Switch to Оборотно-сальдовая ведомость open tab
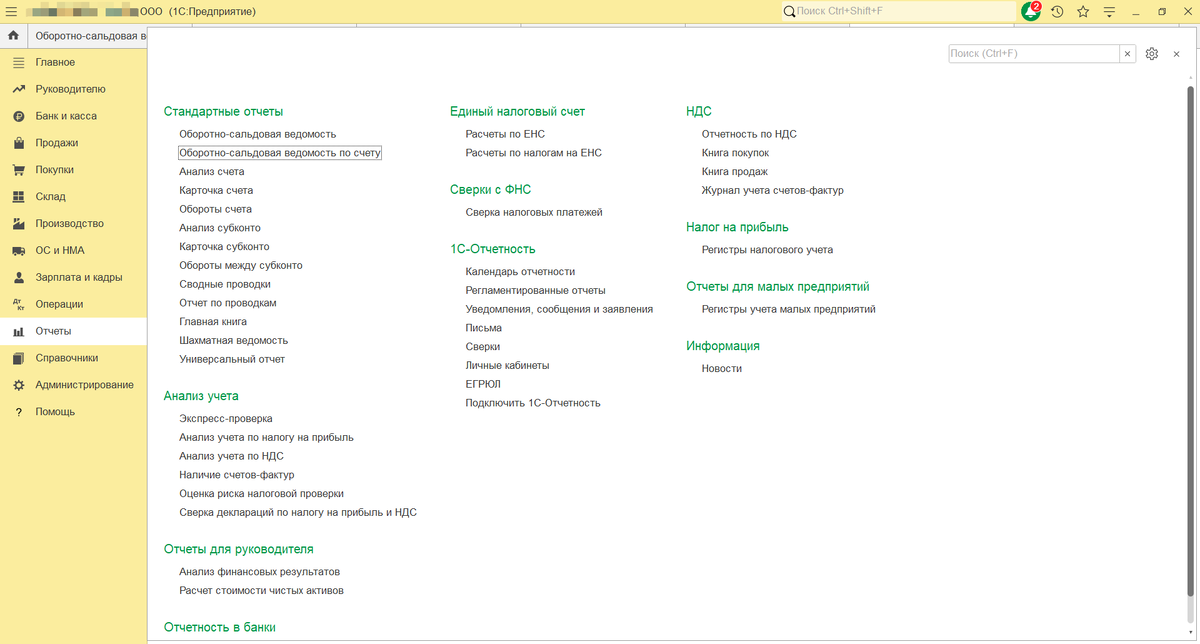Image resolution: width=1200 pixels, height=644 pixels. tap(88, 36)
